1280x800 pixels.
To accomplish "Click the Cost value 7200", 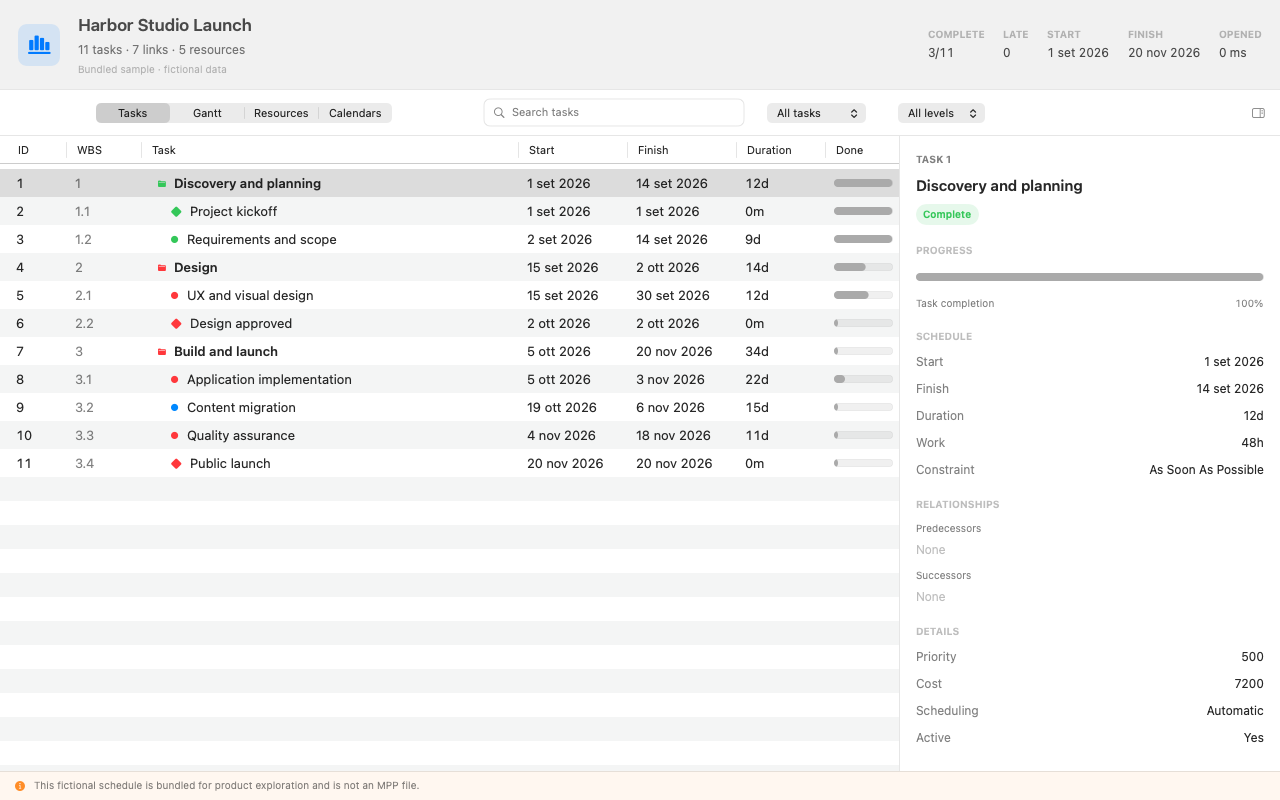I will 1249,684.
